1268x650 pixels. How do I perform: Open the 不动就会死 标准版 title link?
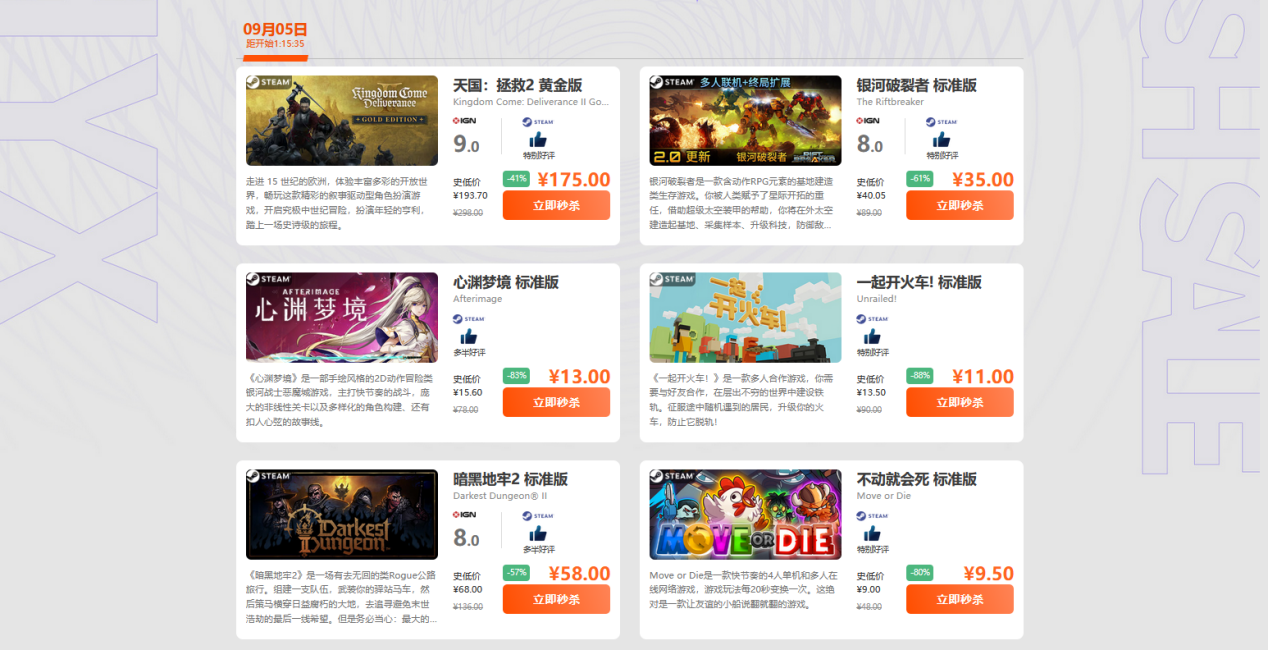tap(917, 479)
